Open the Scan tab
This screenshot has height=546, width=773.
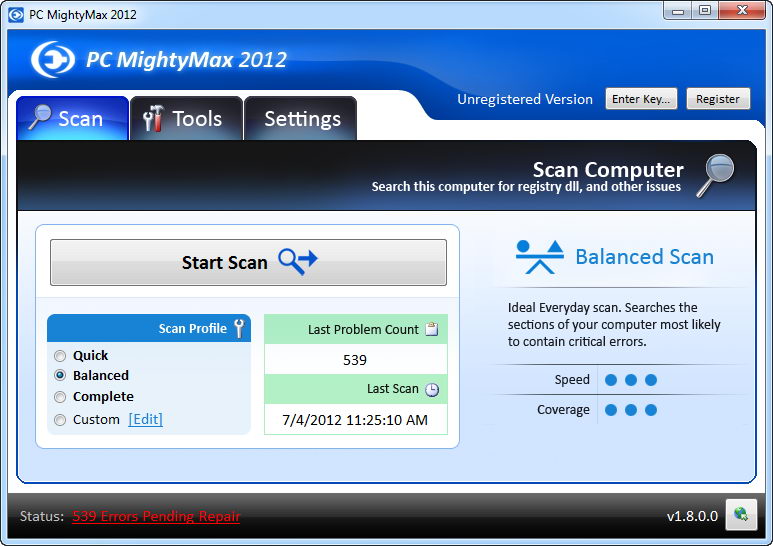pos(72,118)
